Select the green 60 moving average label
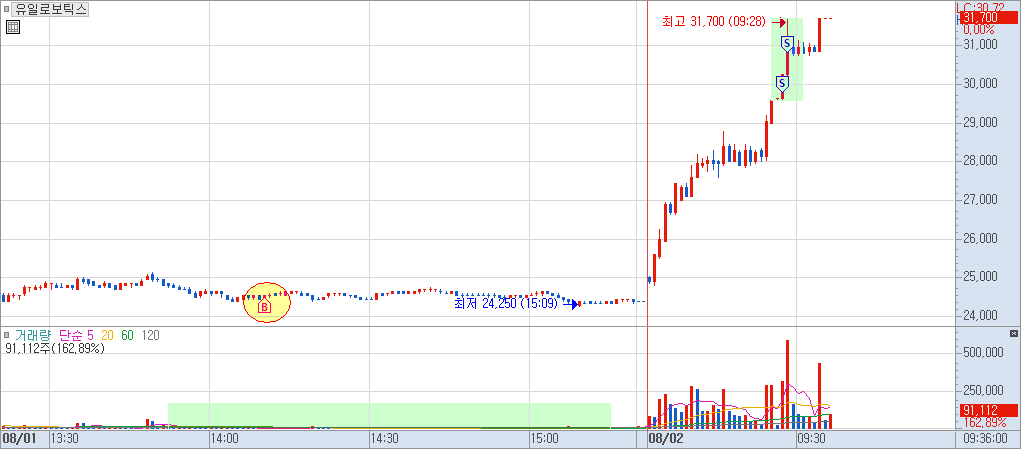Viewport: 1021px width, 449px height. coord(128,335)
